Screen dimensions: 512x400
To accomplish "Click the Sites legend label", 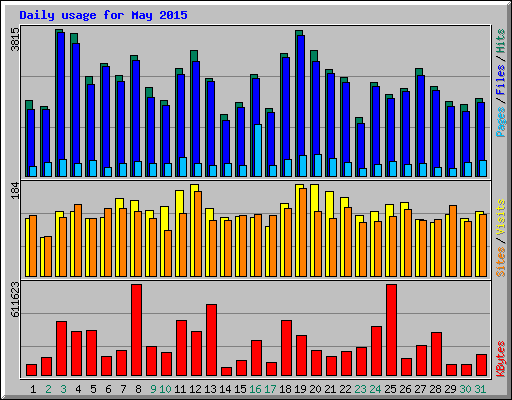I will 501,262.
